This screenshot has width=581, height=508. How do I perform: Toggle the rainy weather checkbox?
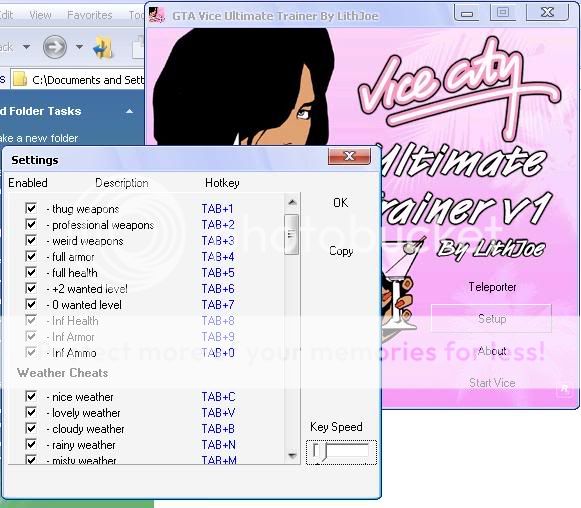tap(31, 444)
